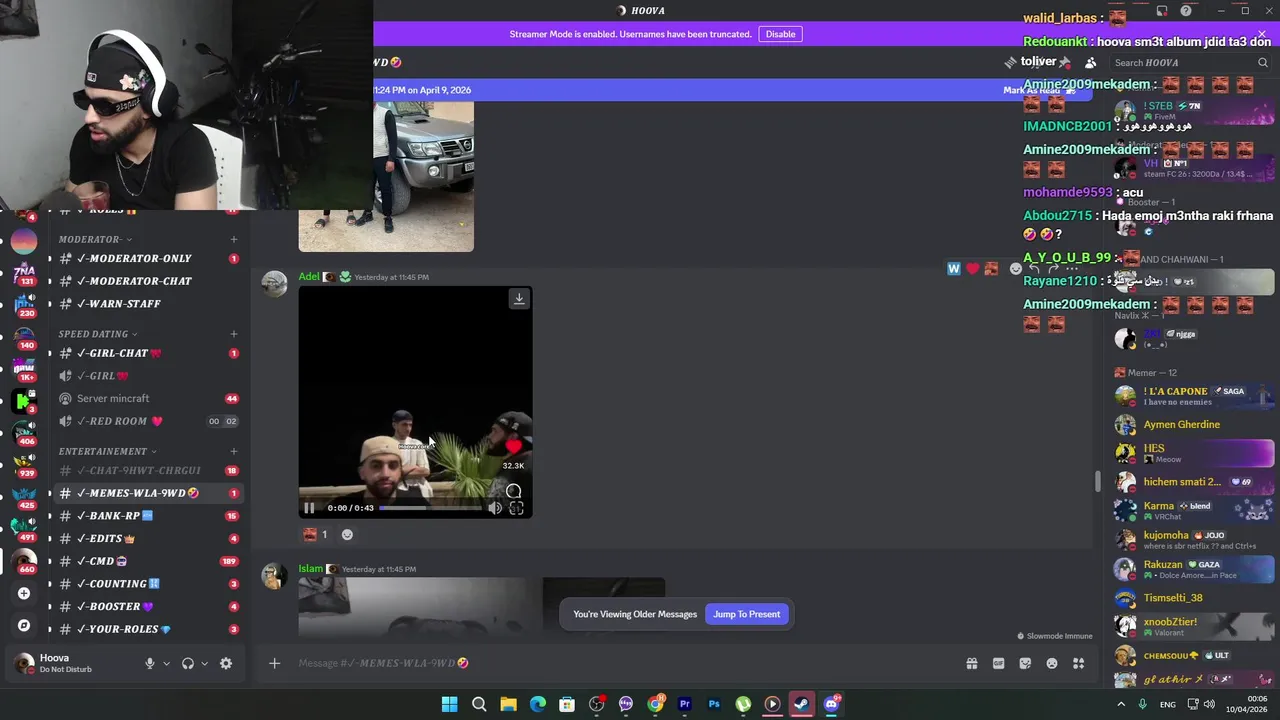Open server with 660 badge in sidebar
Viewport: 1280px width, 720px height.
coord(24,560)
